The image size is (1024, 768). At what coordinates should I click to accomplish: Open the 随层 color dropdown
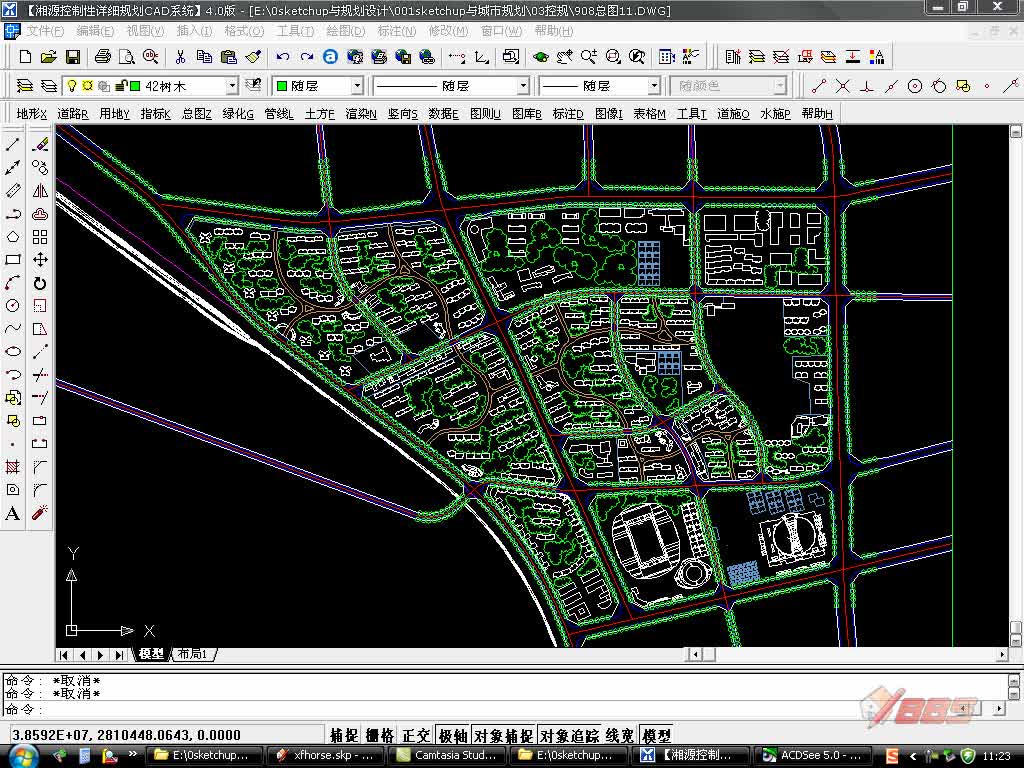355,86
